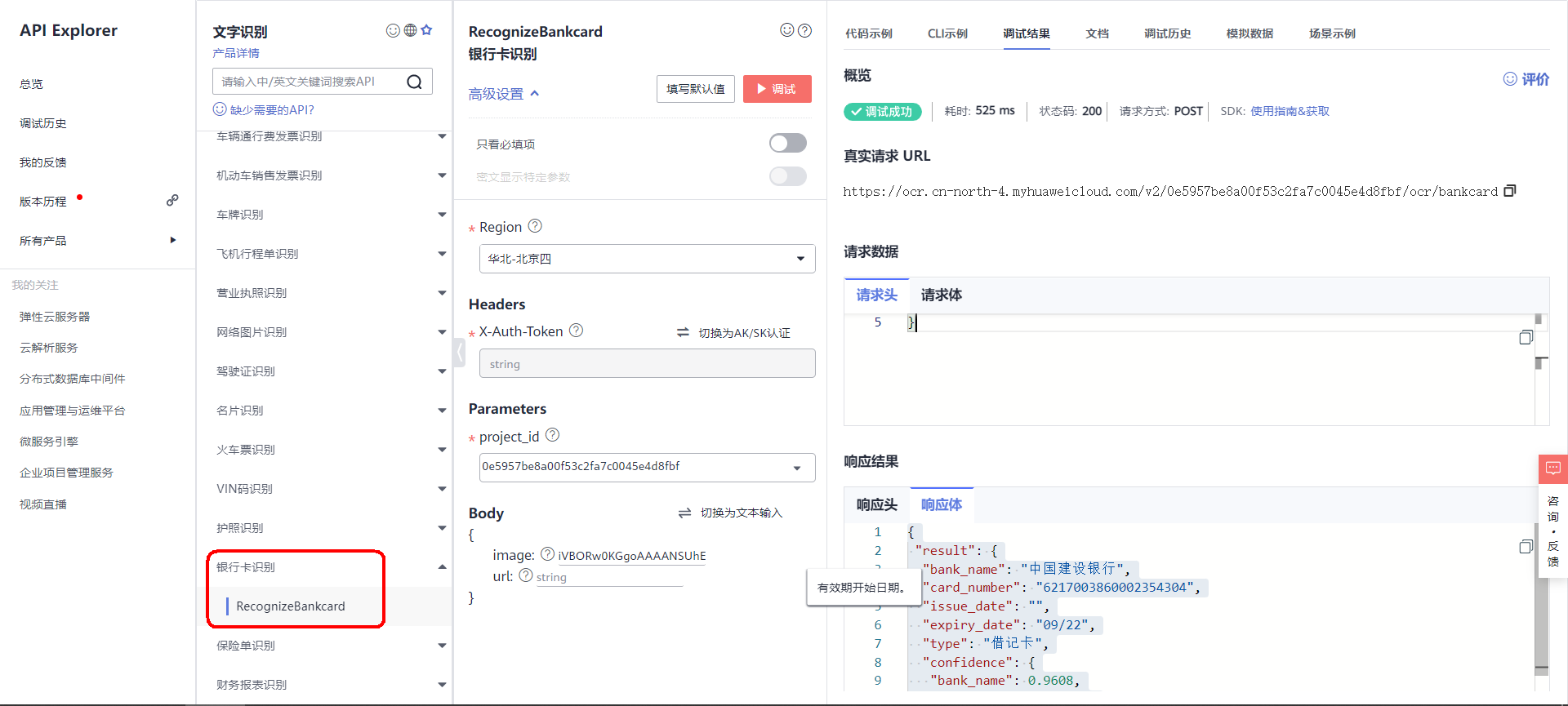Screen dimensions: 1568x706
Task: Focus the X-Auth-Token string field
Action: (647, 363)
